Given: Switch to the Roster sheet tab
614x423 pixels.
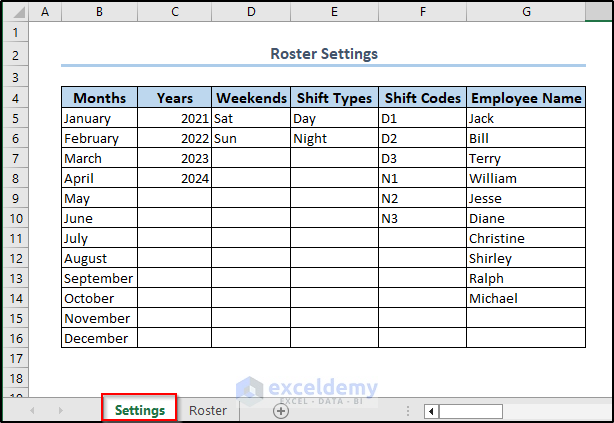Looking at the screenshot, I should 208,410.
